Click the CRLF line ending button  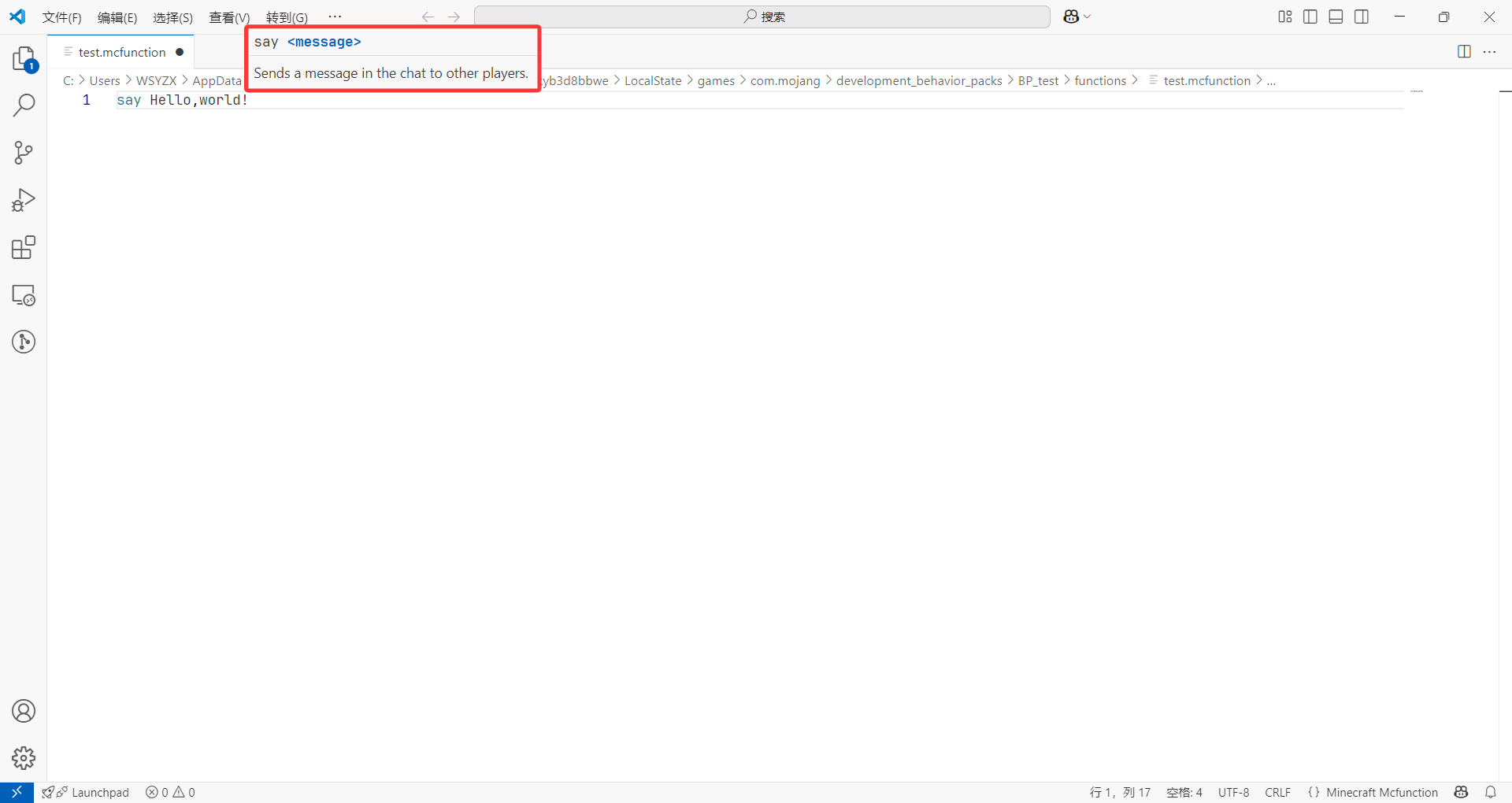click(1277, 792)
